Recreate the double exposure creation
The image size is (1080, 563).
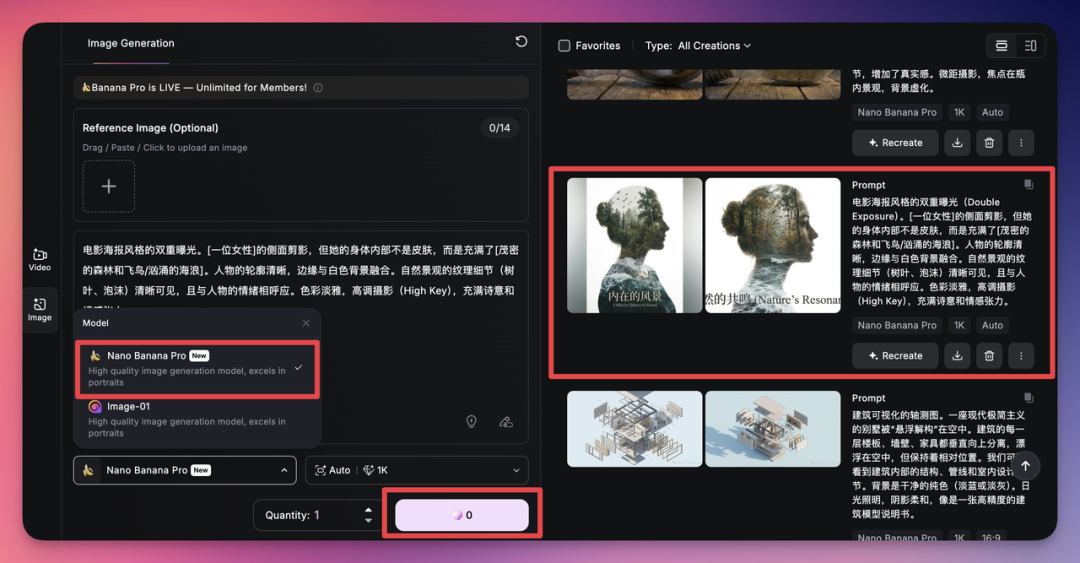[895, 356]
